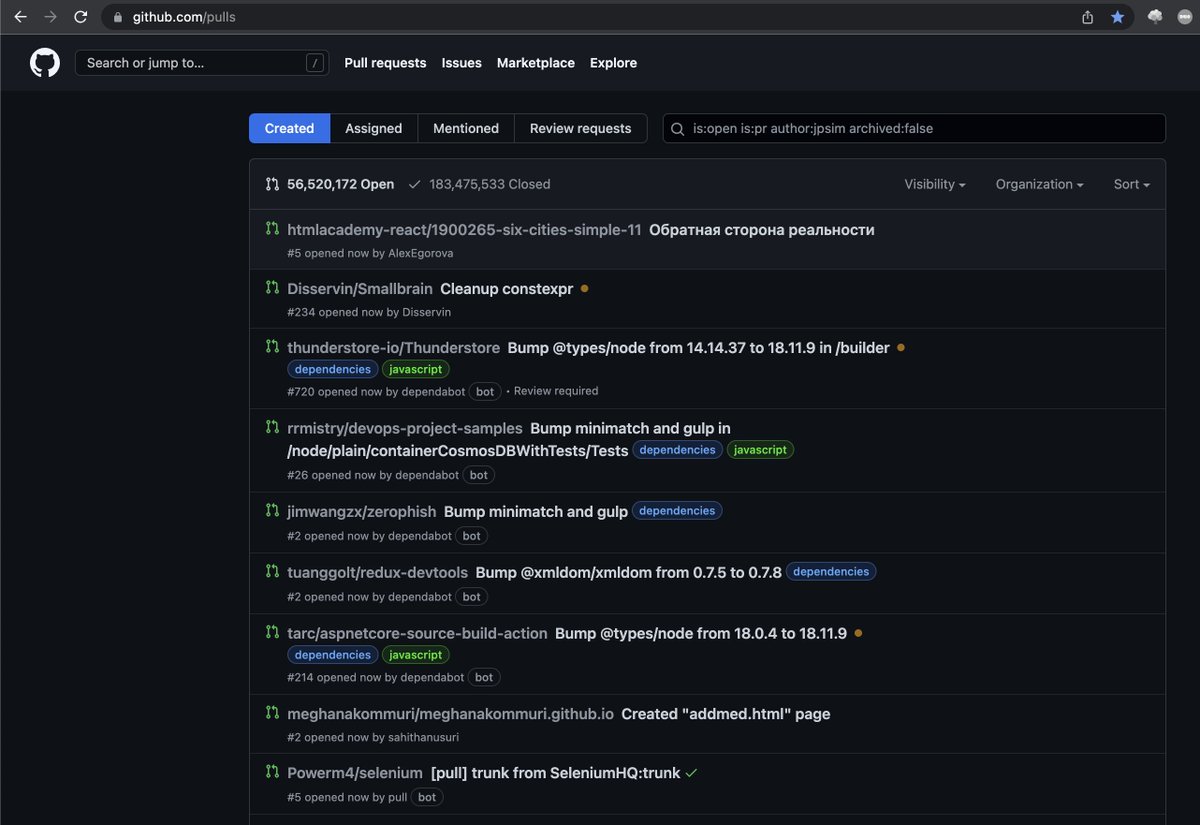Open the Обратная сторона реальности pull request
This screenshot has height=825, width=1200.
[762, 230]
